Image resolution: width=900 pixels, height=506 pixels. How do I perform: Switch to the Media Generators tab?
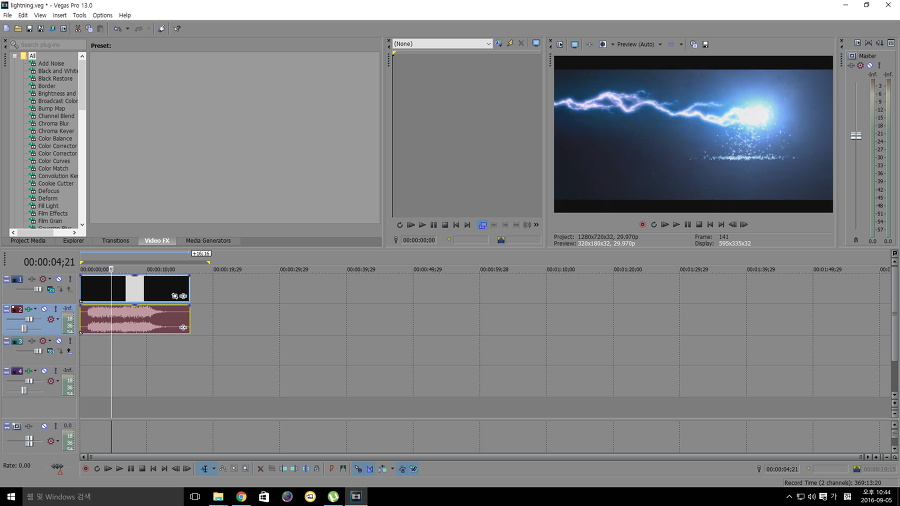(208, 240)
